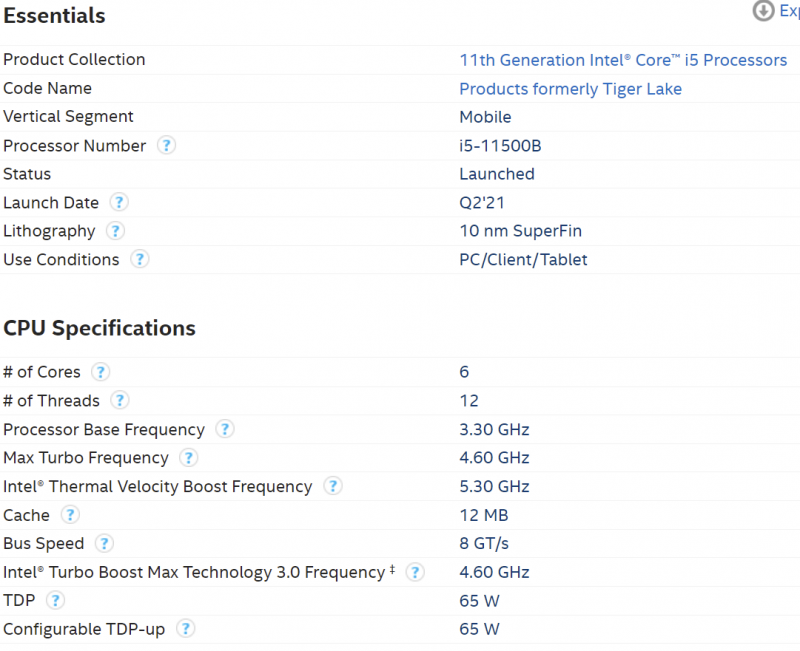Click help icon next to Processor Number
800x651 pixels.
pyautogui.click(x=166, y=145)
